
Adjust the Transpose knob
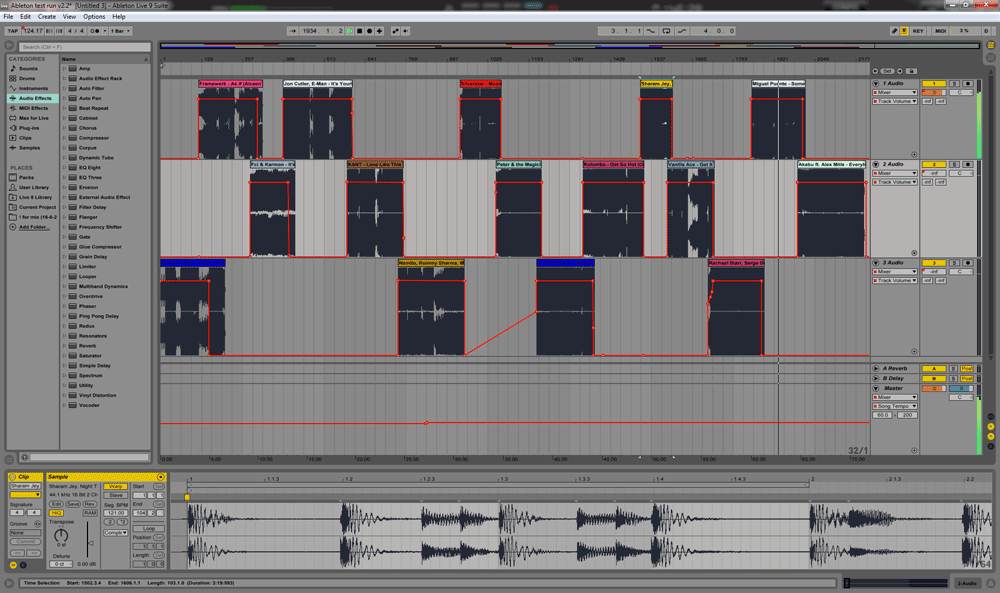(61, 536)
